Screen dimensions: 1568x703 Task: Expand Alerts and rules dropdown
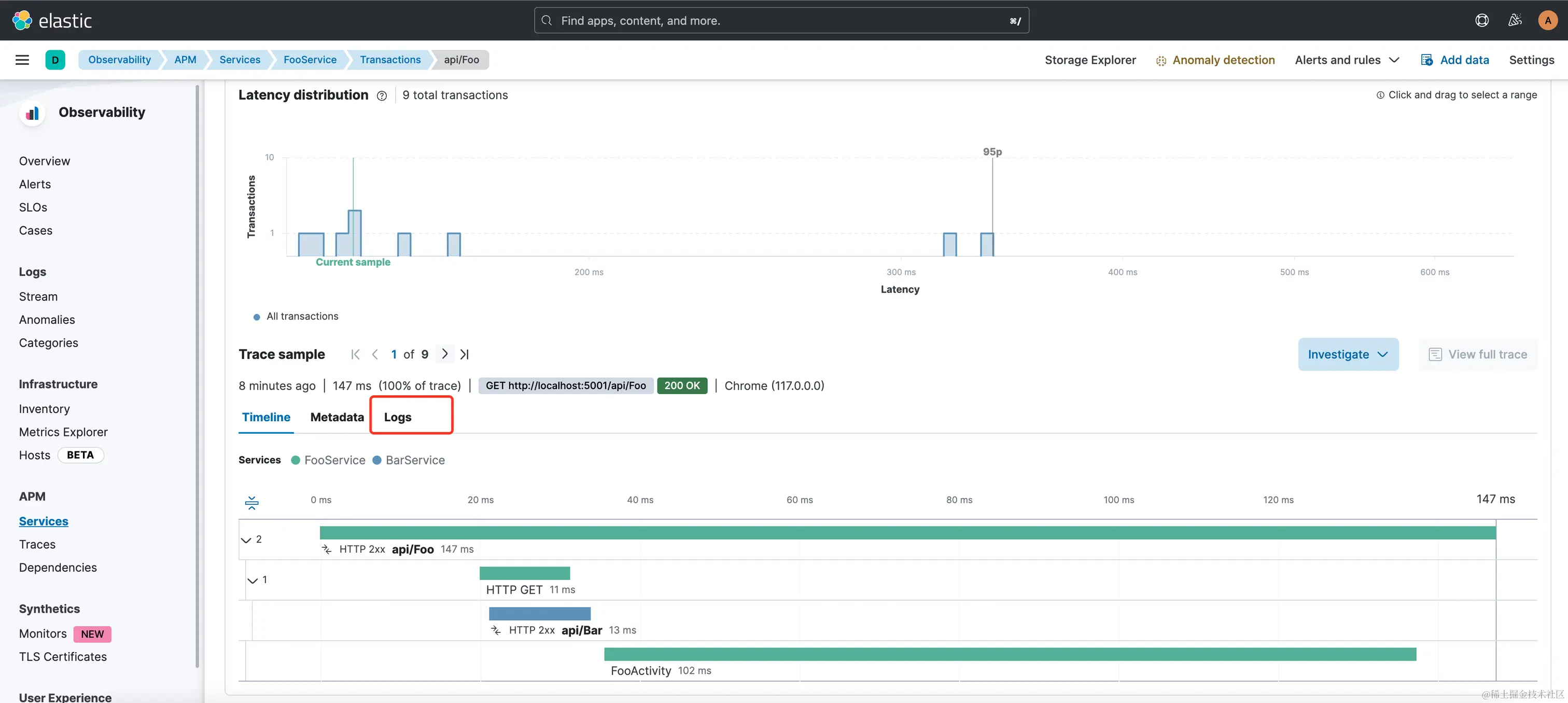click(x=1347, y=60)
